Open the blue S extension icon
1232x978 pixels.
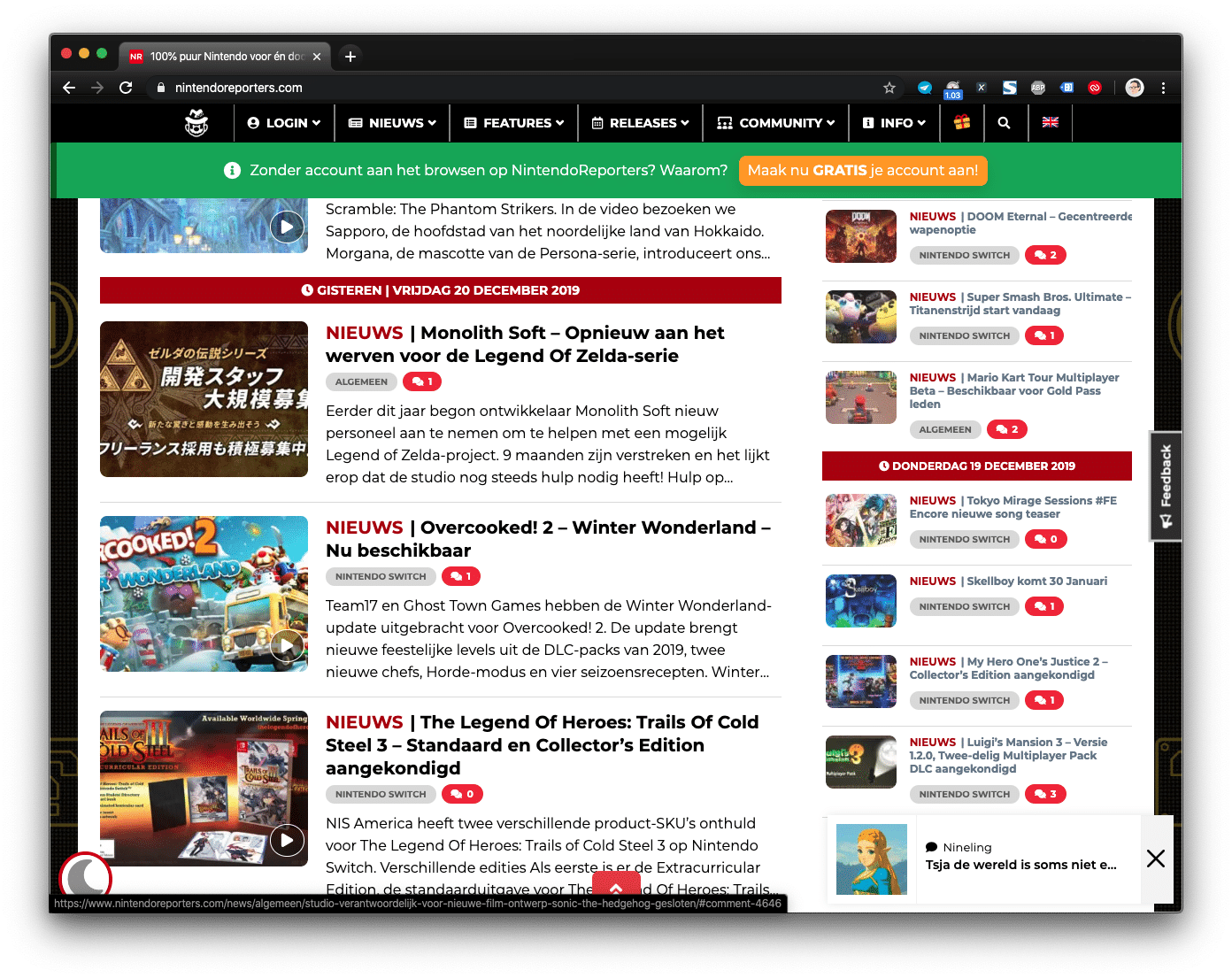[x=1010, y=88]
